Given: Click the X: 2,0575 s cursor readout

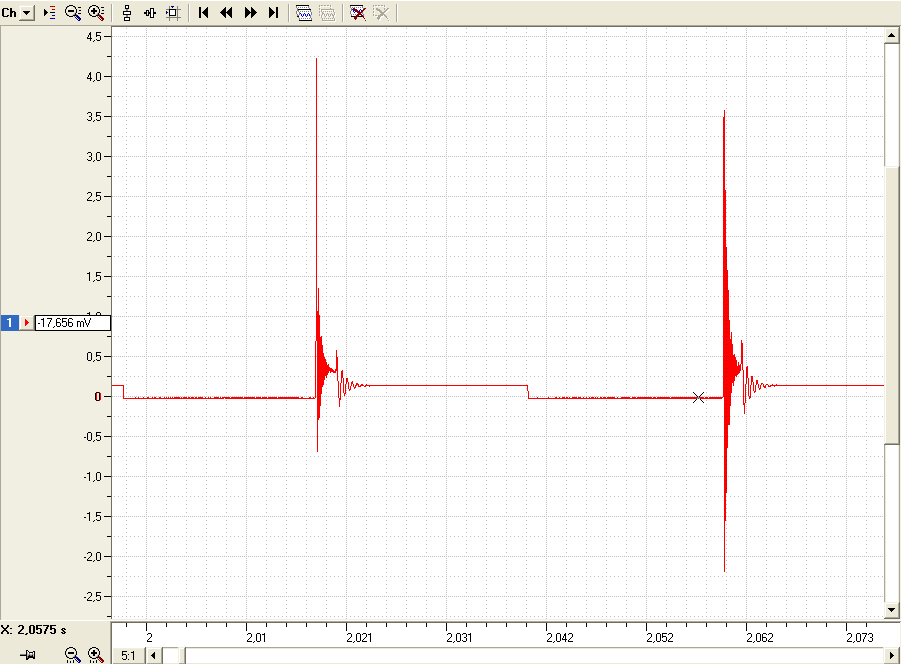Looking at the screenshot, I should tap(33, 630).
